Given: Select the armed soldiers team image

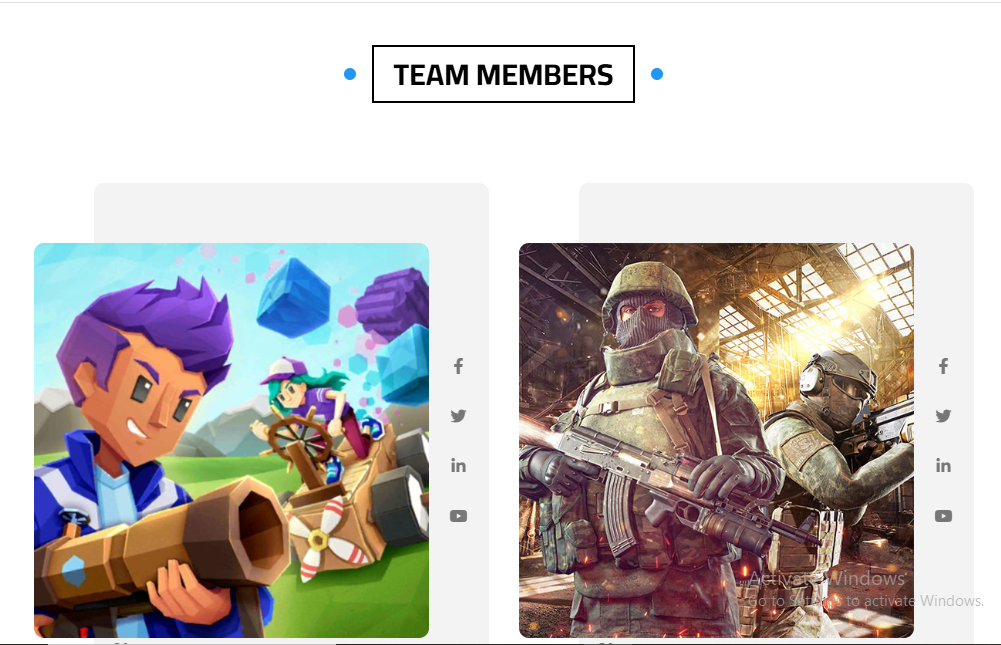Looking at the screenshot, I should coord(716,440).
